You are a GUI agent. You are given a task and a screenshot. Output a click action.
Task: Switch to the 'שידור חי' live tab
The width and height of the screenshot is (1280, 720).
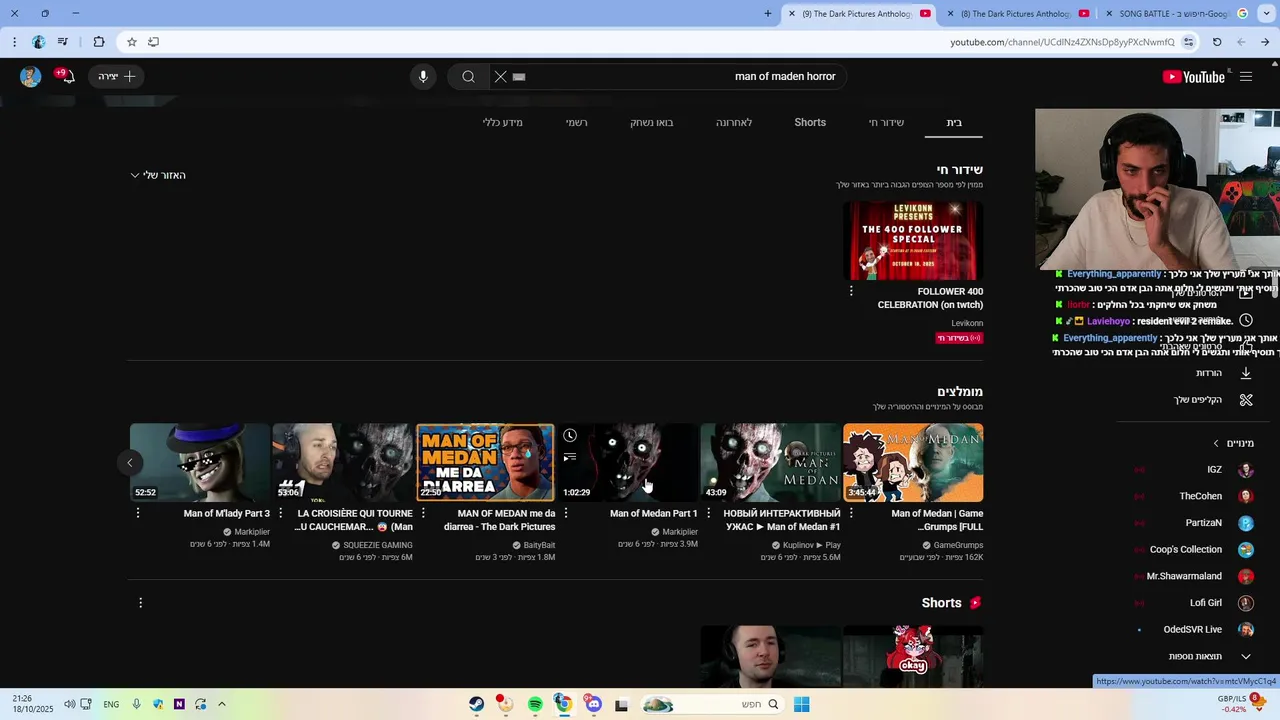pos(886,123)
